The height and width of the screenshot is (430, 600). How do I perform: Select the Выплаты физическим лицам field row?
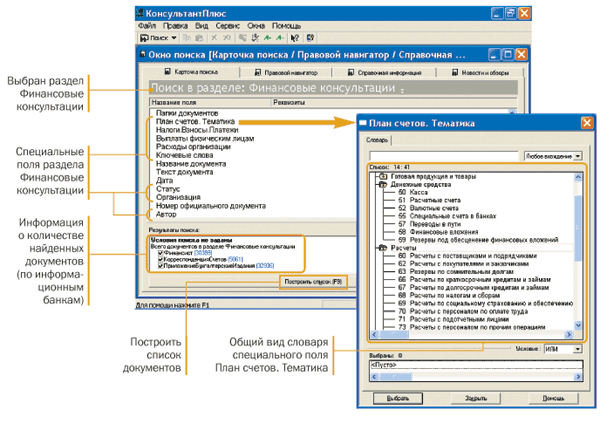205,138
